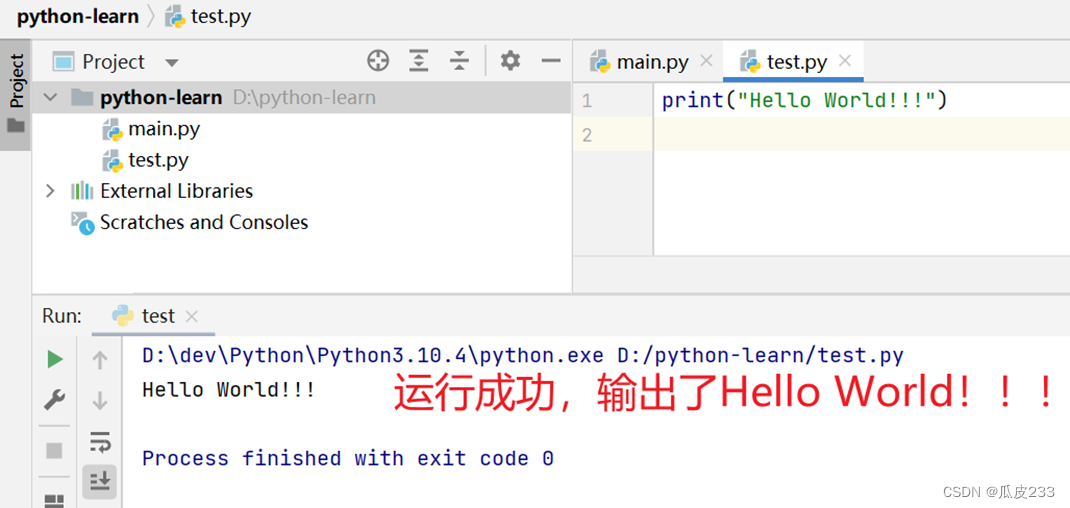Click the Project panel title label

(x=114, y=62)
